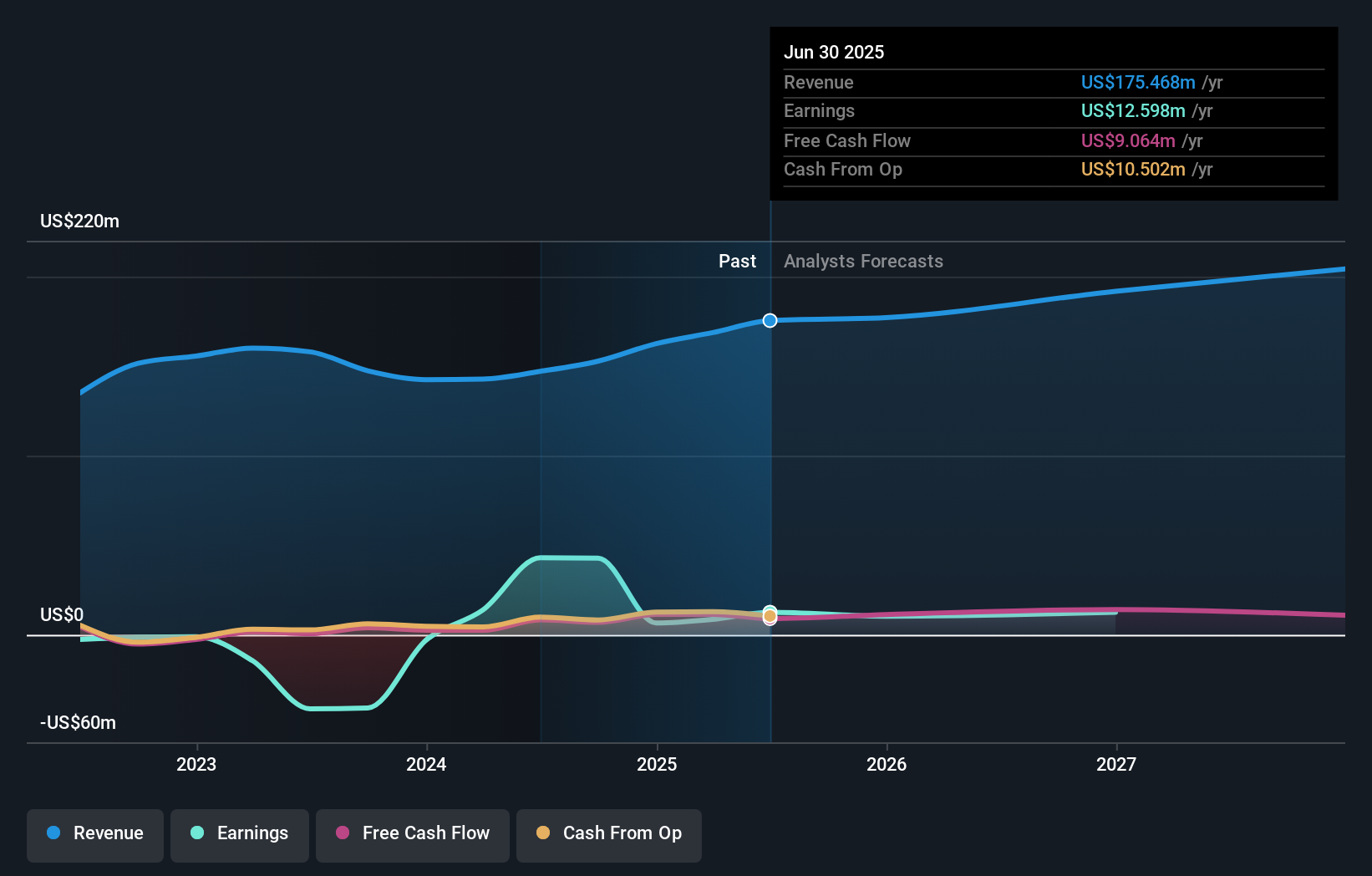
Task: Toggle visibility of the Revenue series
Action: pos(94,835)
